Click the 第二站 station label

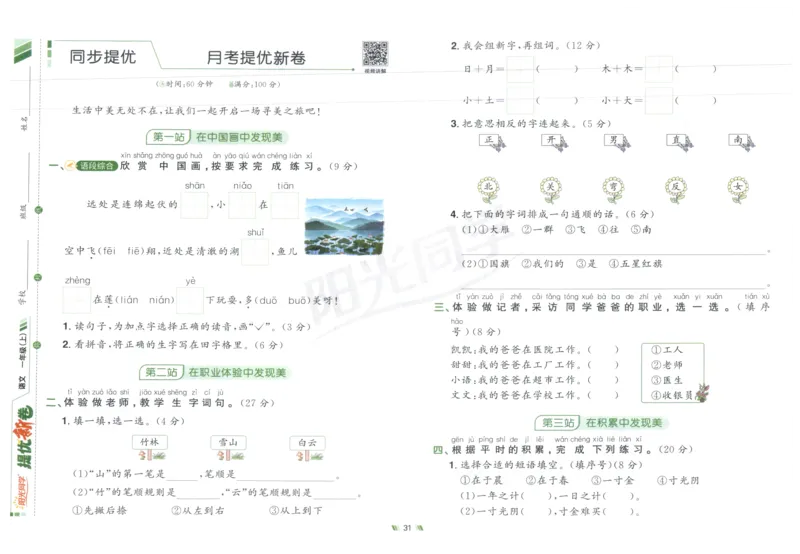[161, 372]
